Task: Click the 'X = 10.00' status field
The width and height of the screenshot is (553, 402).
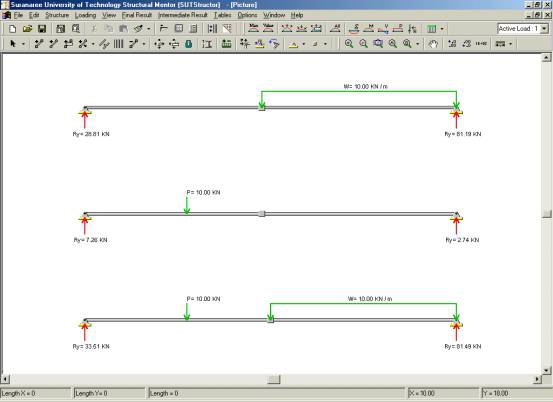Action: pos(442,393)
